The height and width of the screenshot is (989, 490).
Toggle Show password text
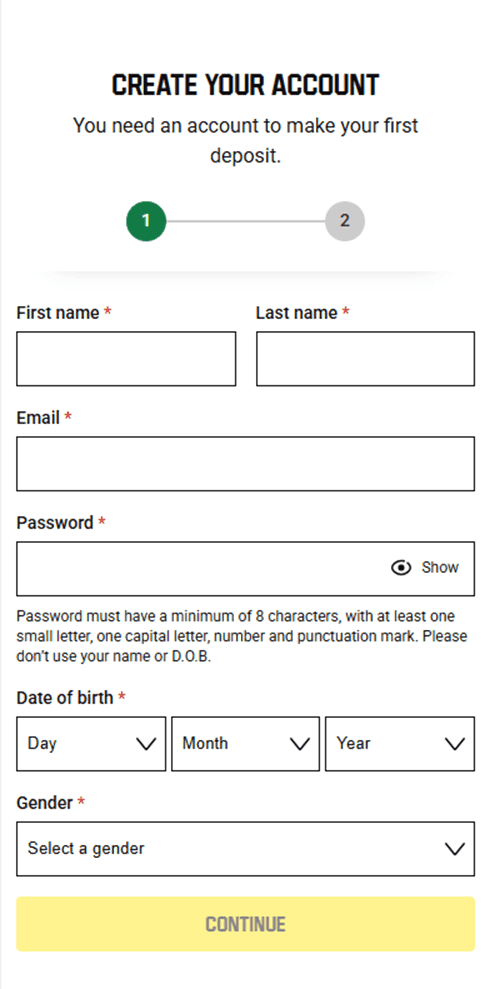(440, 568)
